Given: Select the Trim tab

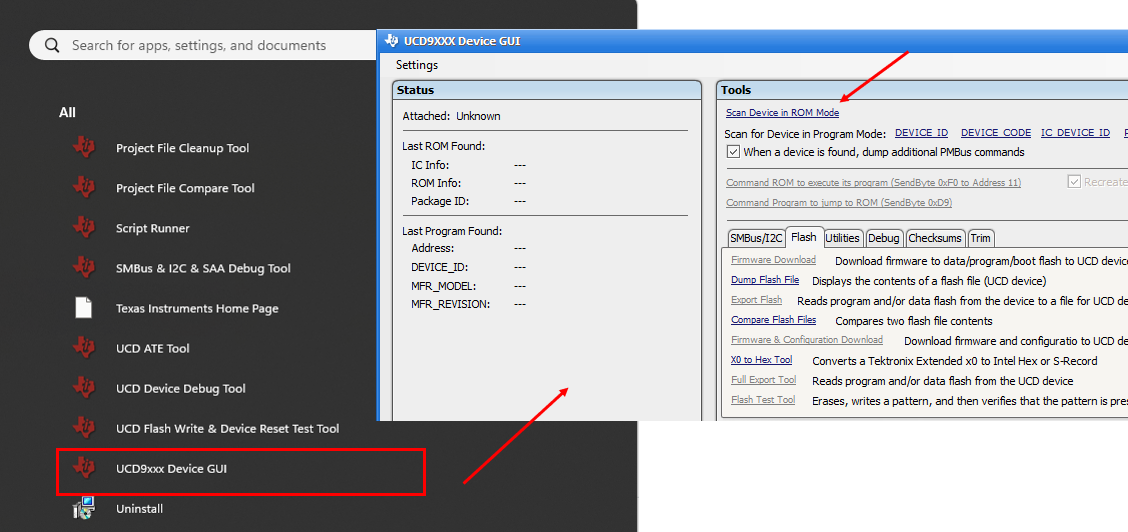Looking at the screenshot, I should point(981,238).
